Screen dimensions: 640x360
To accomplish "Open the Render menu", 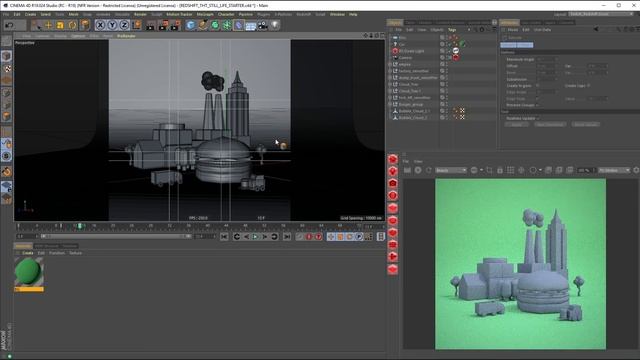I will click(140, 14).
